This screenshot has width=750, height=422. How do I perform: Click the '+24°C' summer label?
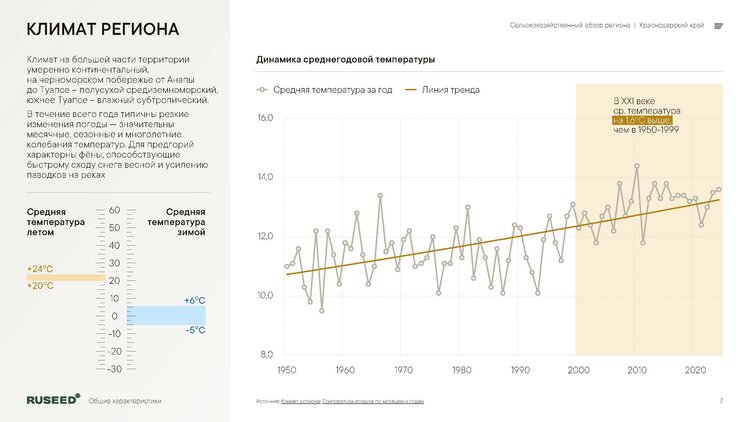41,269
